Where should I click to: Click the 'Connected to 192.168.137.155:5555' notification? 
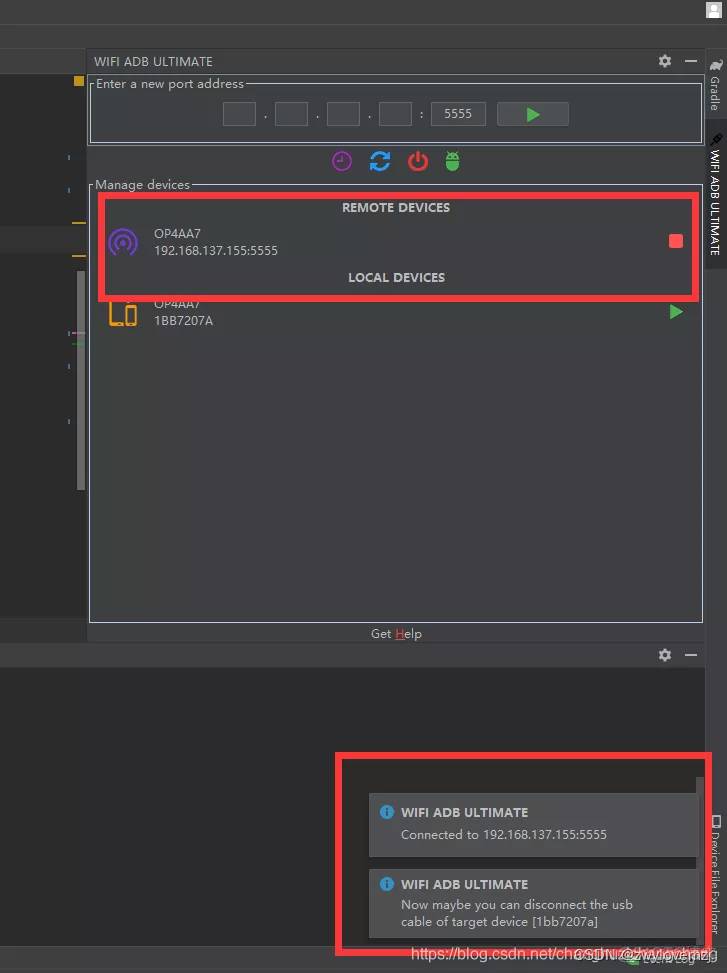(x=533, y=825)
